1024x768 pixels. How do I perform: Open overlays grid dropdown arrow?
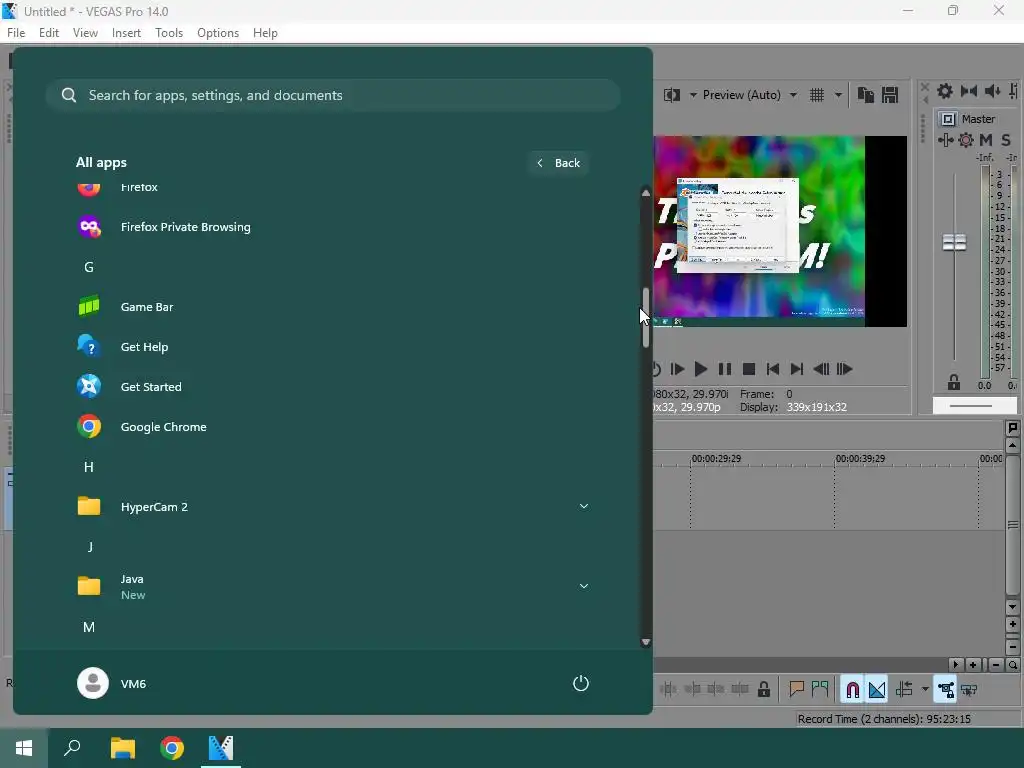(838, 95)
